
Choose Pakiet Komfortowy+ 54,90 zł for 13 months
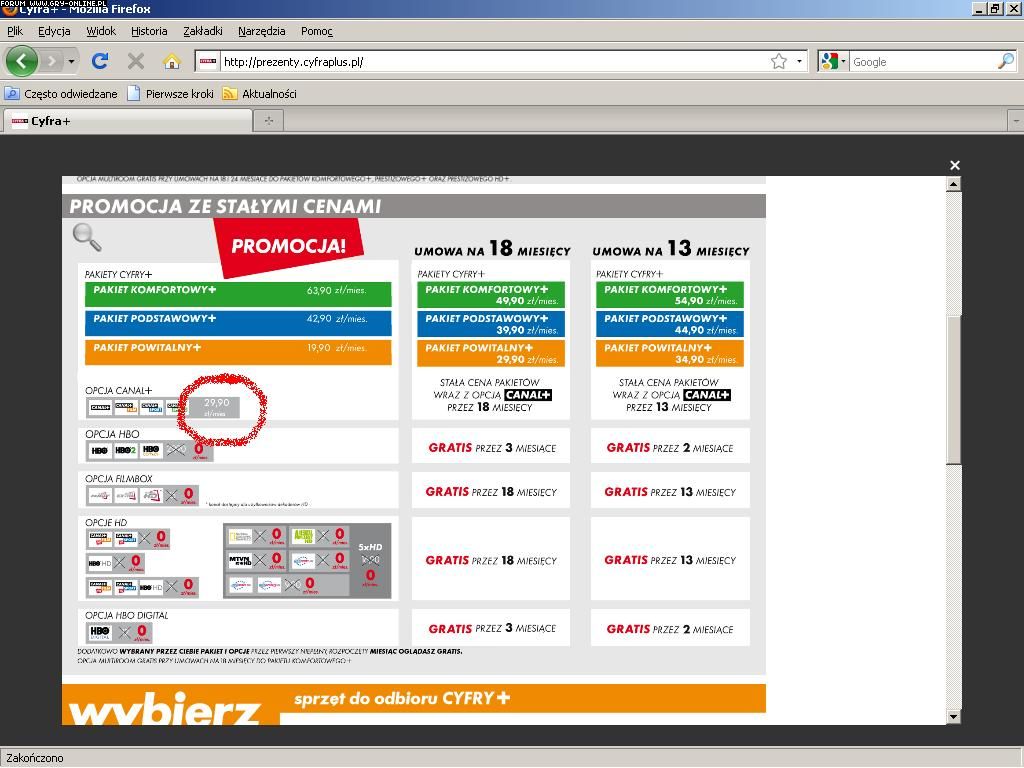coord(670,295)
